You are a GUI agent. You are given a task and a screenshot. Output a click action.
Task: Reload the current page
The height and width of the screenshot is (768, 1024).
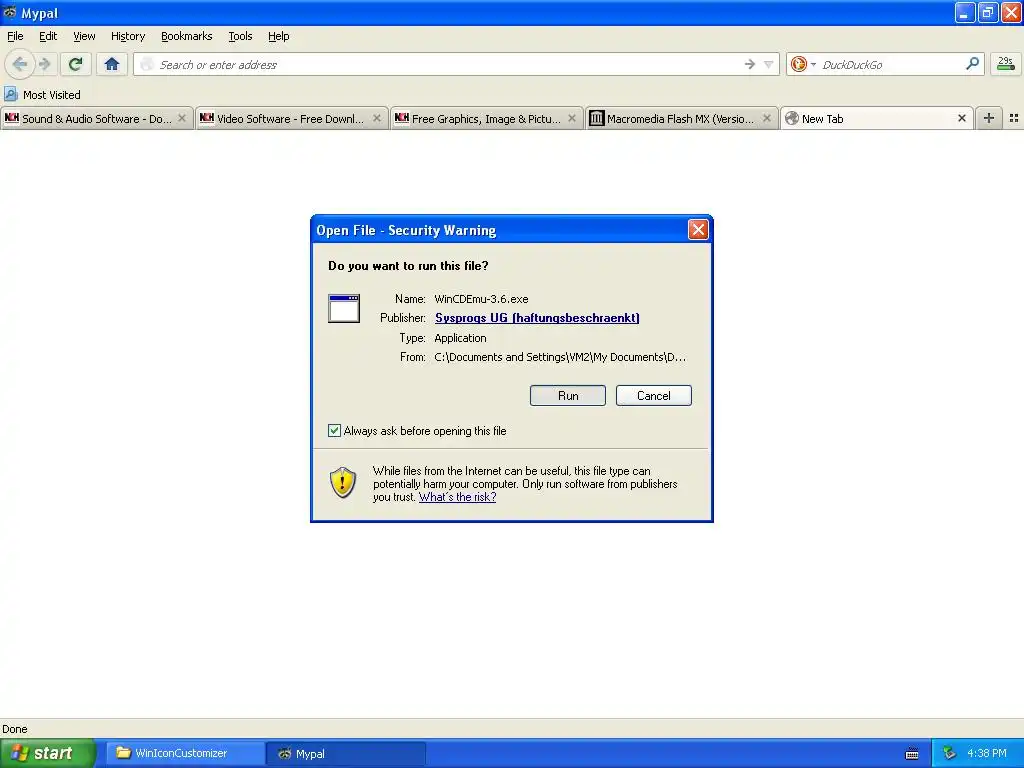pos(76,64)
